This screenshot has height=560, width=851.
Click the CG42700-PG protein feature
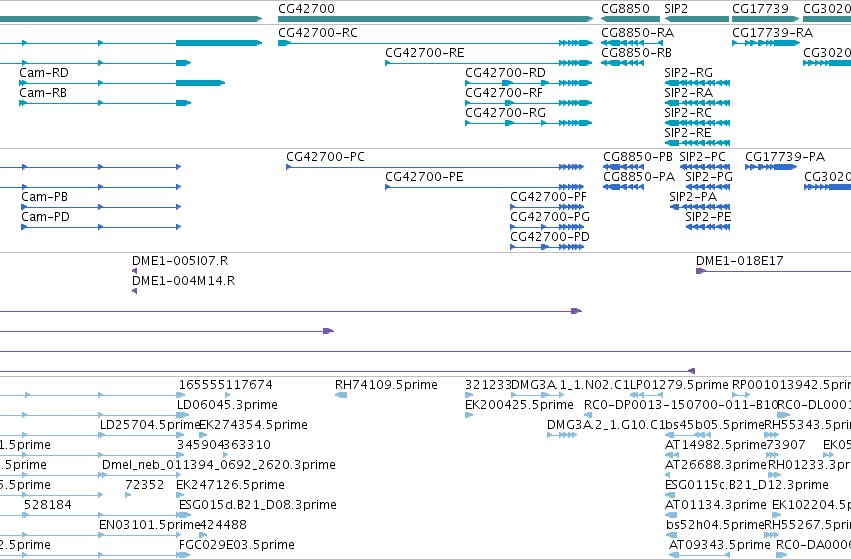click(547, 227)
